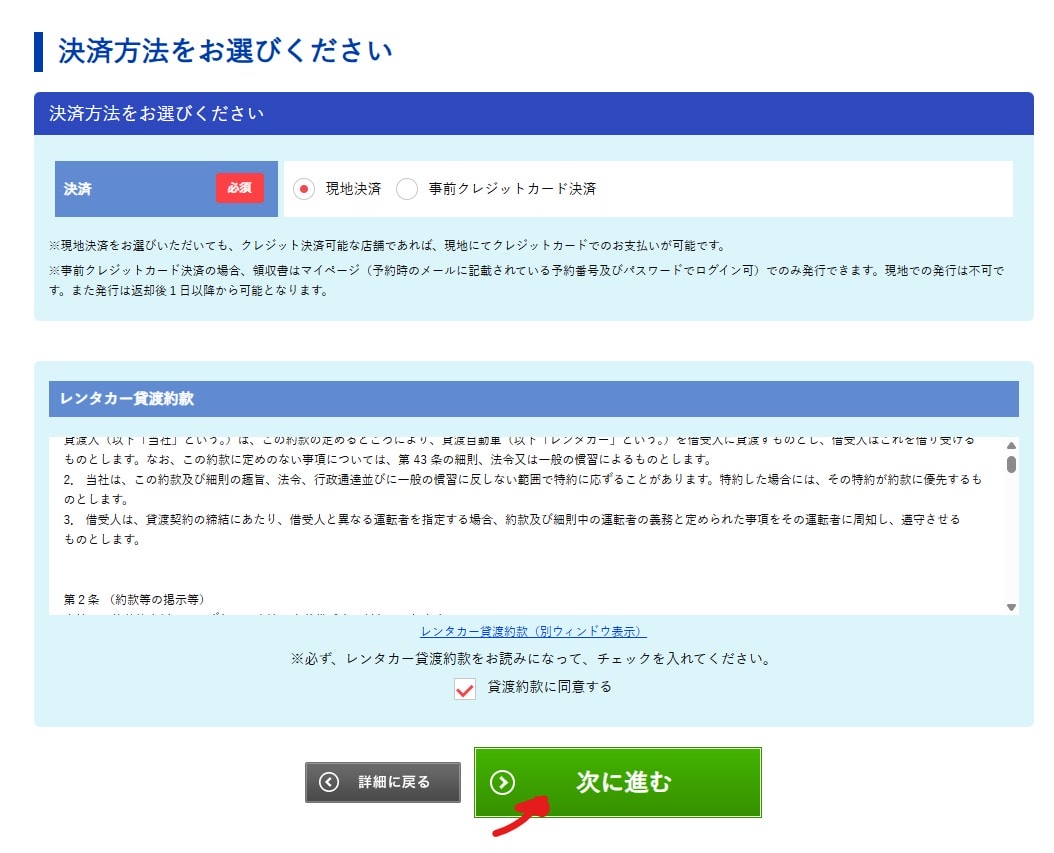Toggle the 貸渡約款に同意する checkbox
The image size is (1054, 853).
point(465,689)
